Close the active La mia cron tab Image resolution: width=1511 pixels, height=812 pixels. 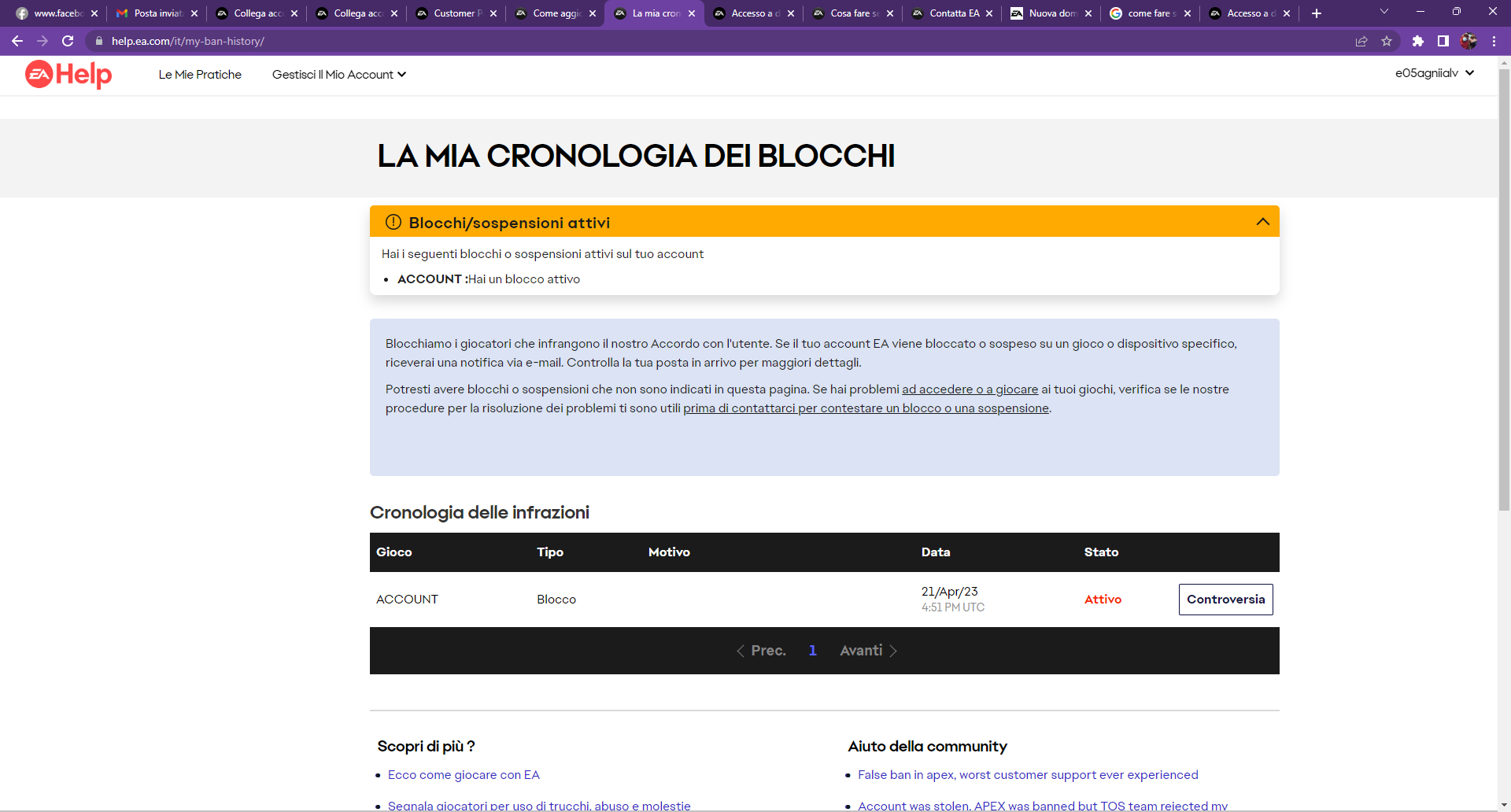tap(692, 13)
